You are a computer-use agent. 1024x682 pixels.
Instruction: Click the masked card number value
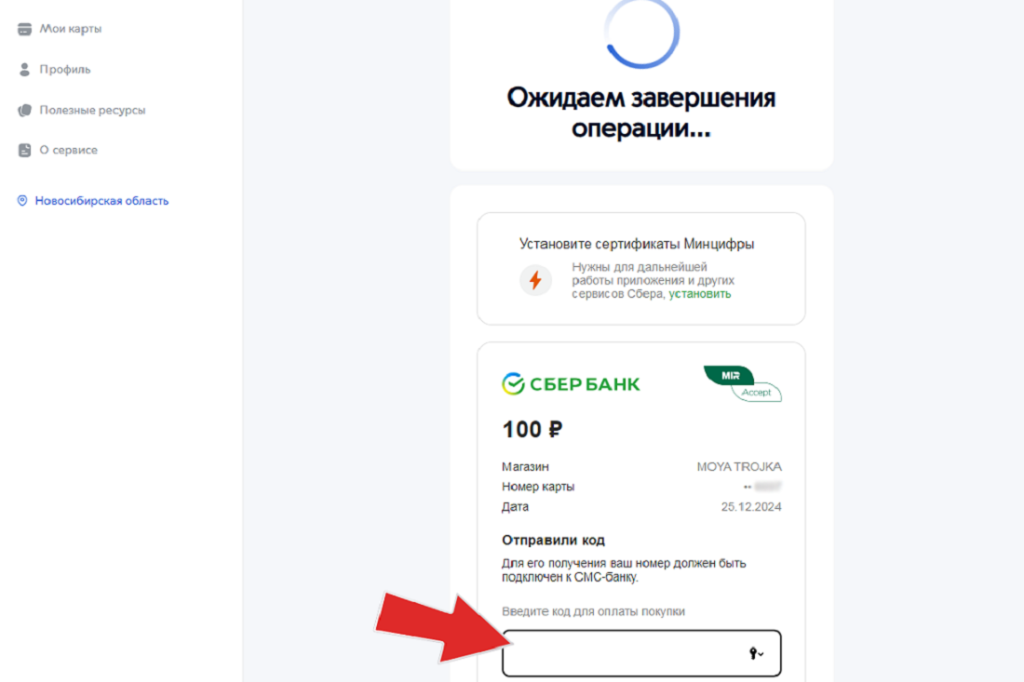tap(762, 487)
